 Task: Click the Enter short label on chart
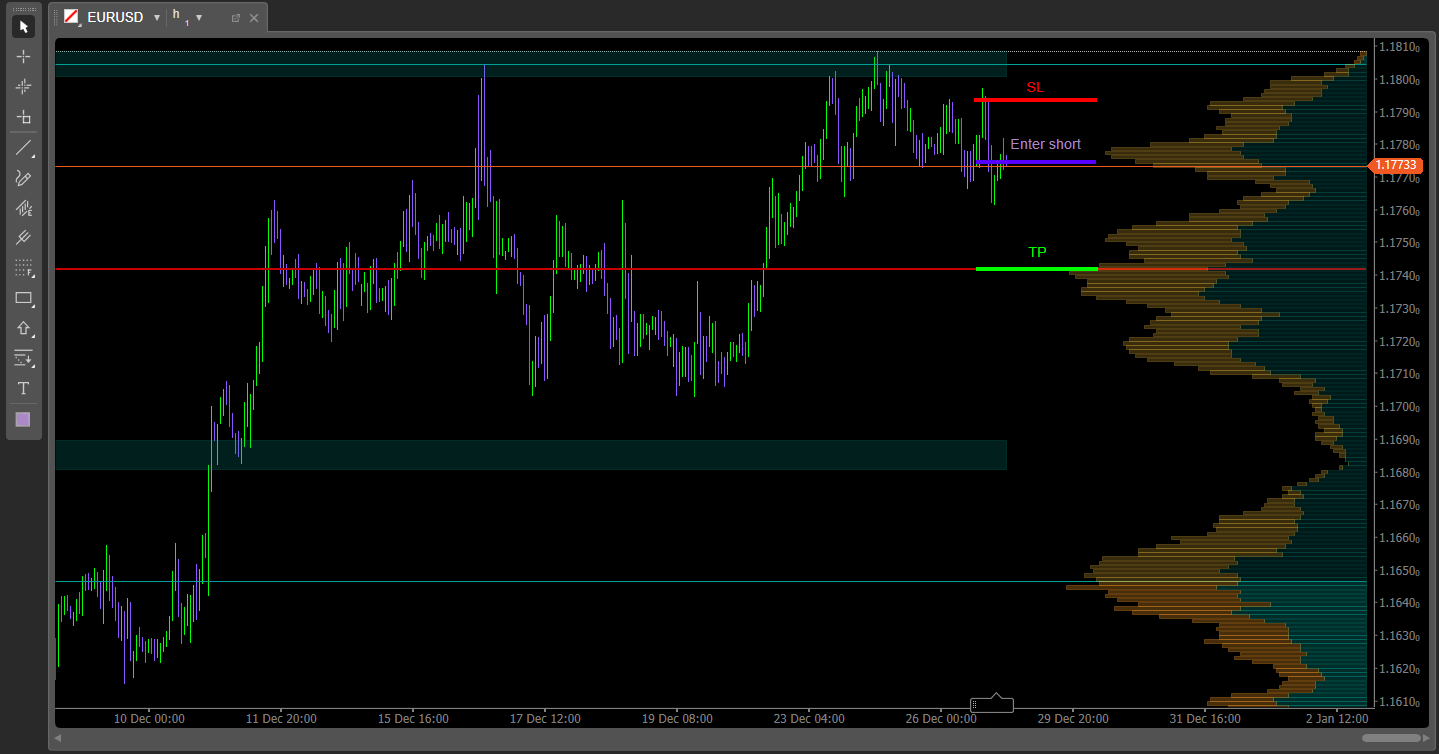tap(1045, 145)
